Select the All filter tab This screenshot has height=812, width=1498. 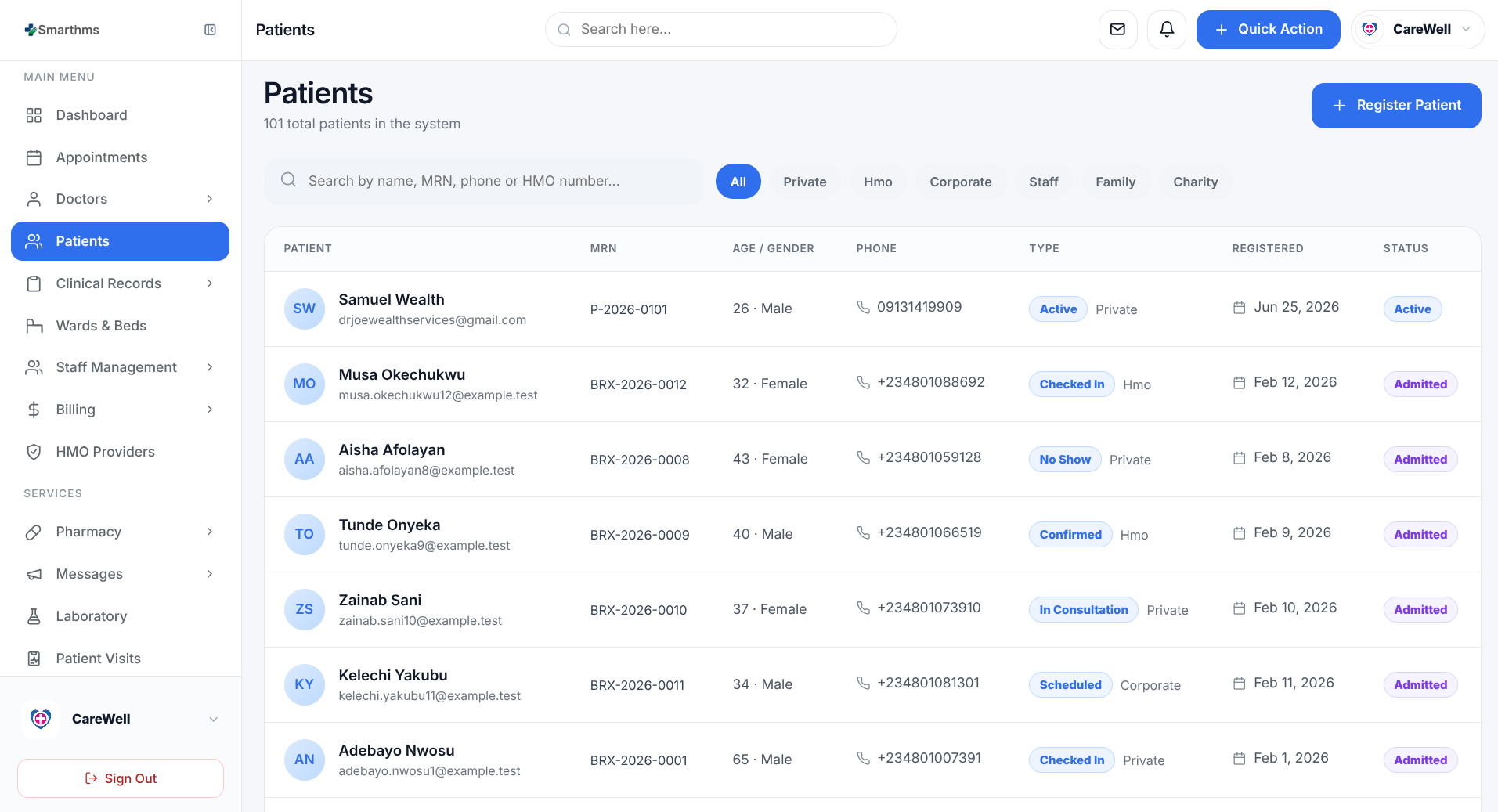738,182
